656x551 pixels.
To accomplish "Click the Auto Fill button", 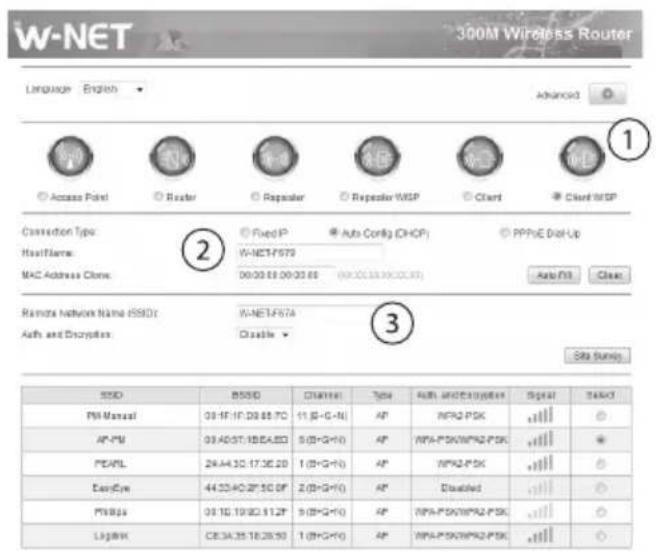I will pyautogui.click(x=554, y=275).
